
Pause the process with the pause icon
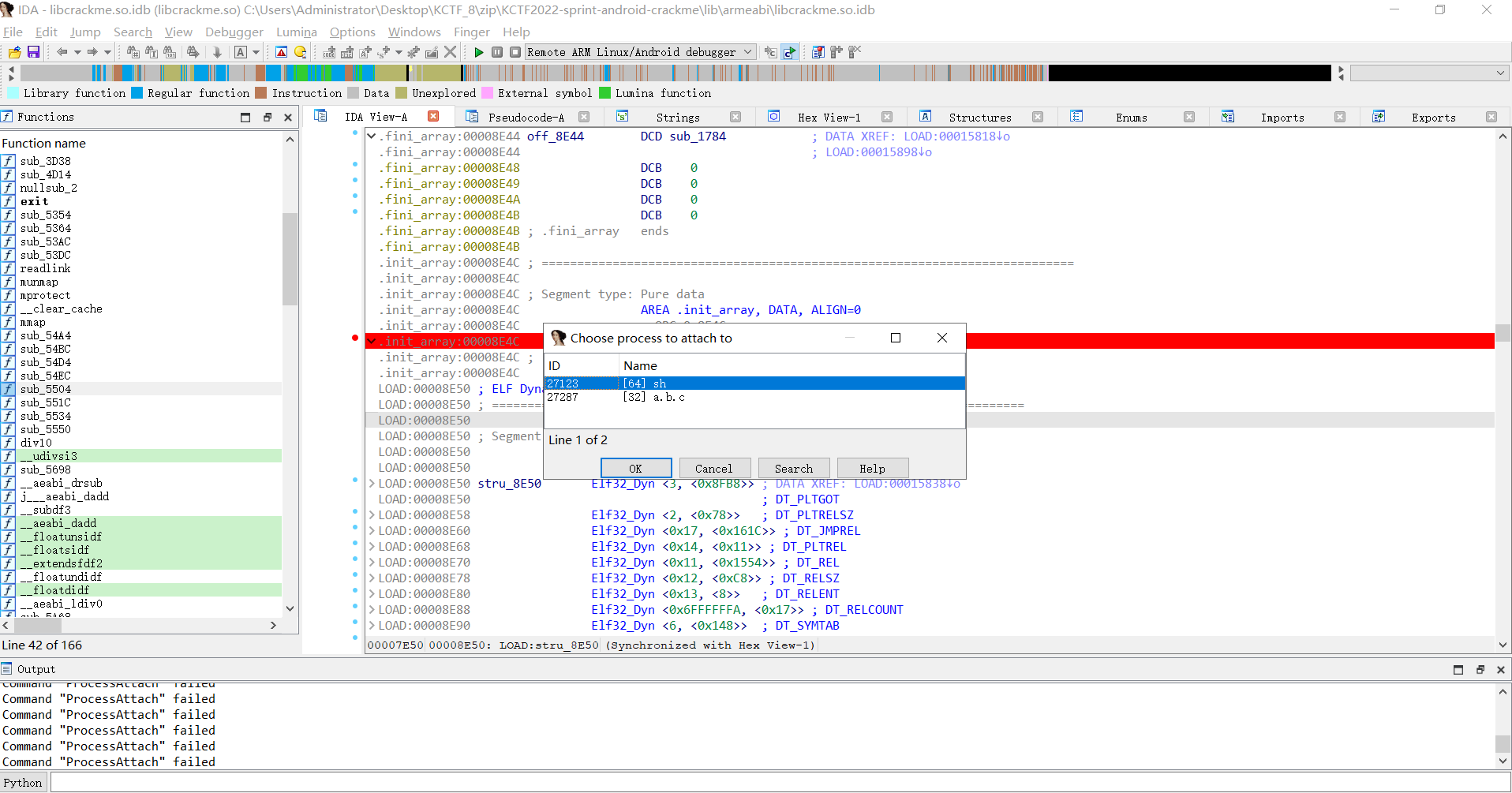point(497,52)
